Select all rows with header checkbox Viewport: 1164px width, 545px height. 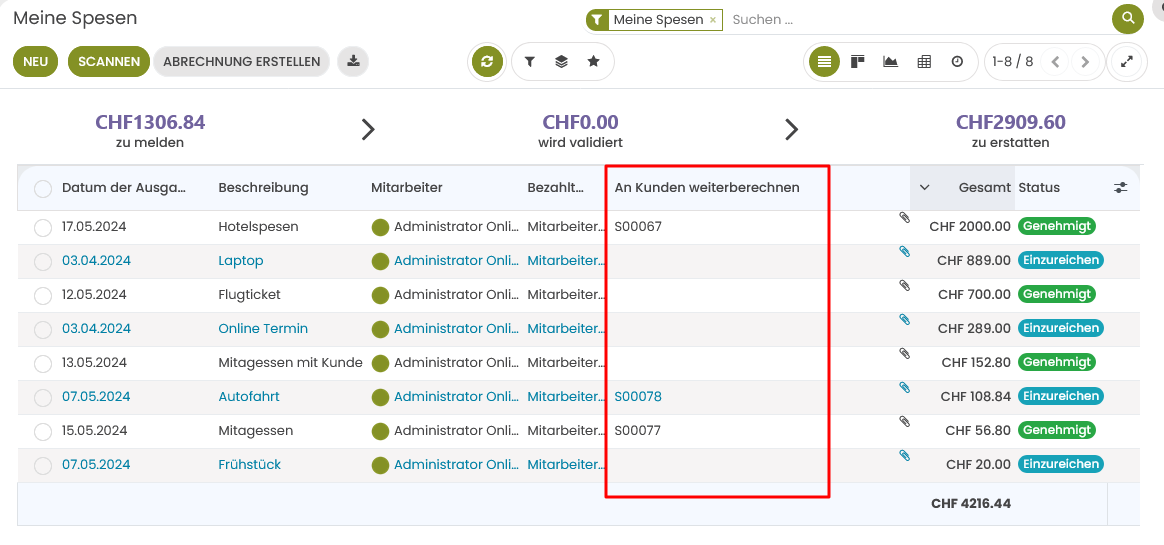point(43,188)
